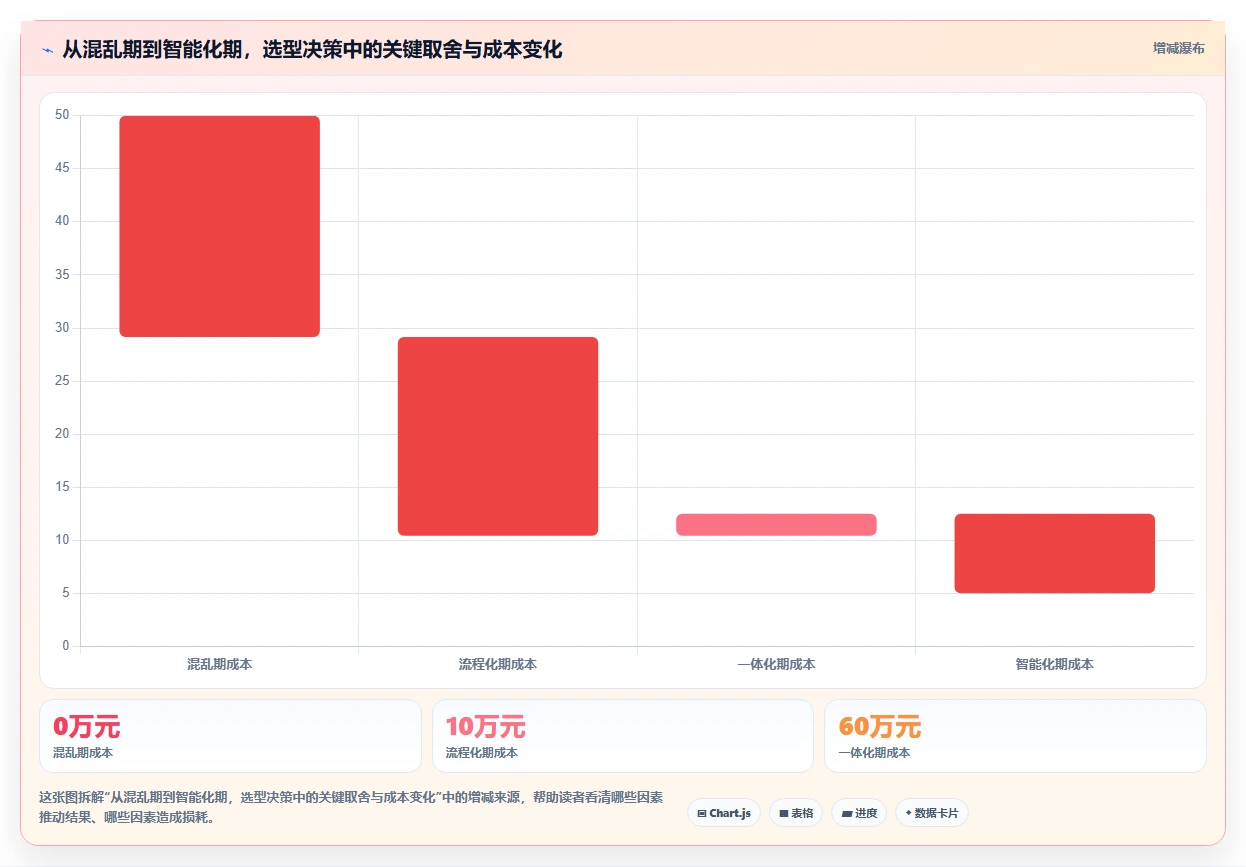Click the chart title heading text

tap(312, 49)
